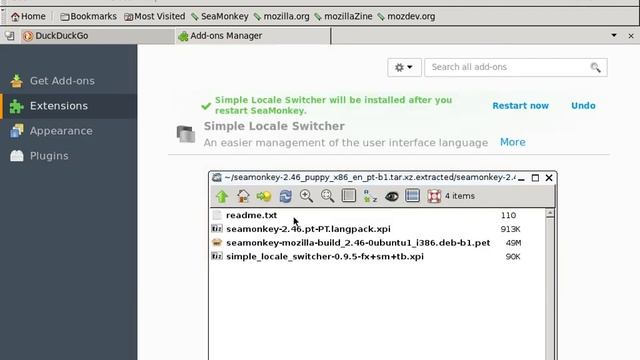
Task: Go to home directory in file manager
Action: pos(243,196)
